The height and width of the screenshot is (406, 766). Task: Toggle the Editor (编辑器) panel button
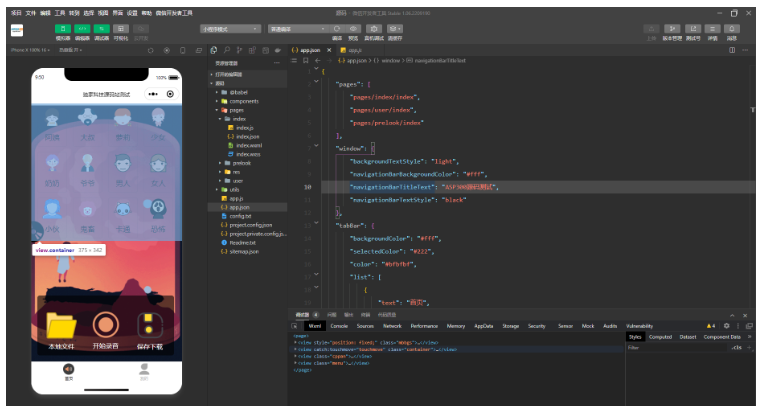tap(82, 29)
